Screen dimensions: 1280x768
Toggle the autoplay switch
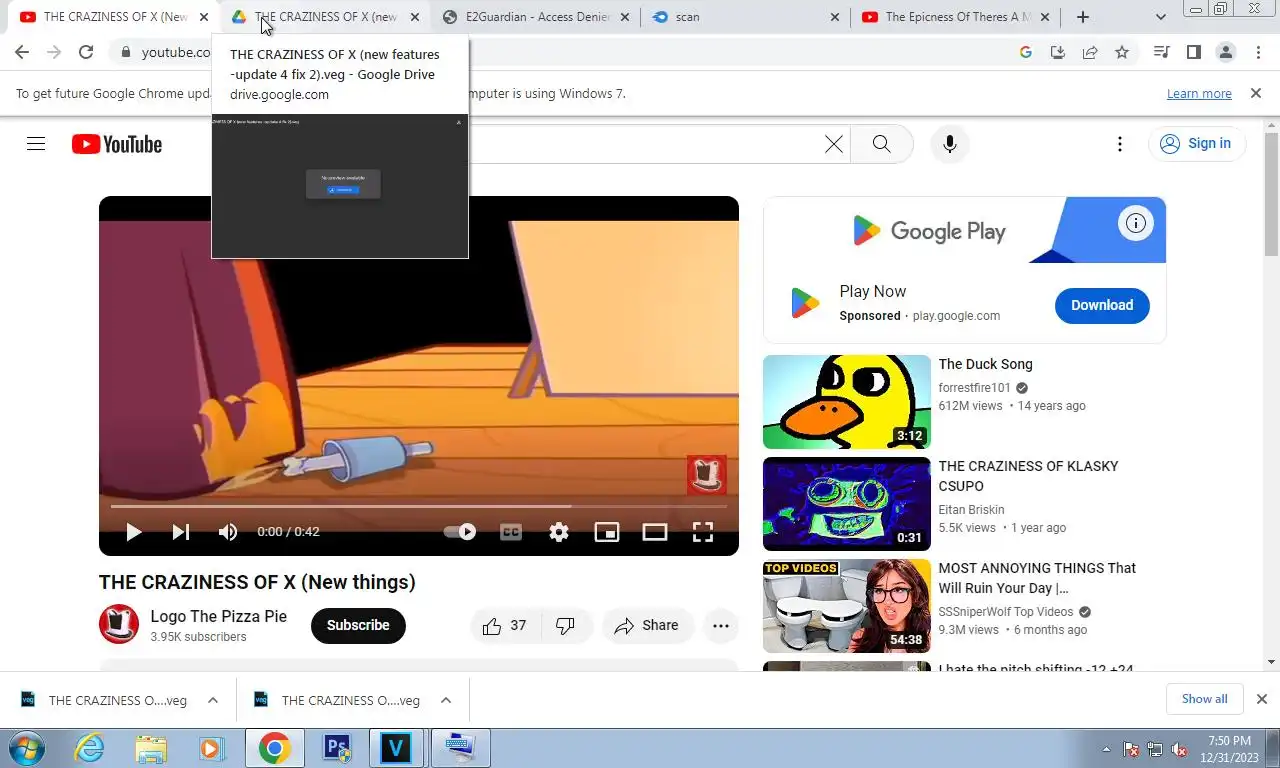pos(460,532)
